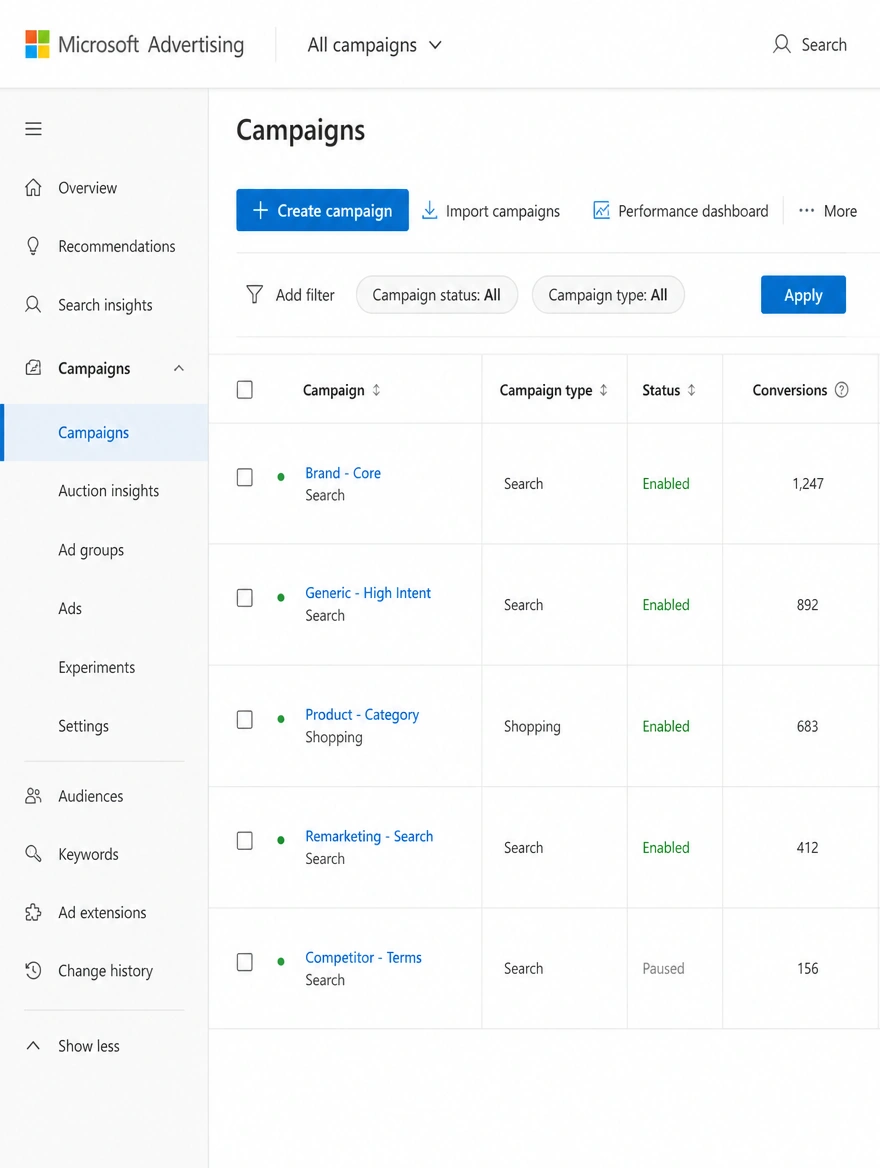
Task: Go to Overview in sidebar
Action: tap(88, 188)
